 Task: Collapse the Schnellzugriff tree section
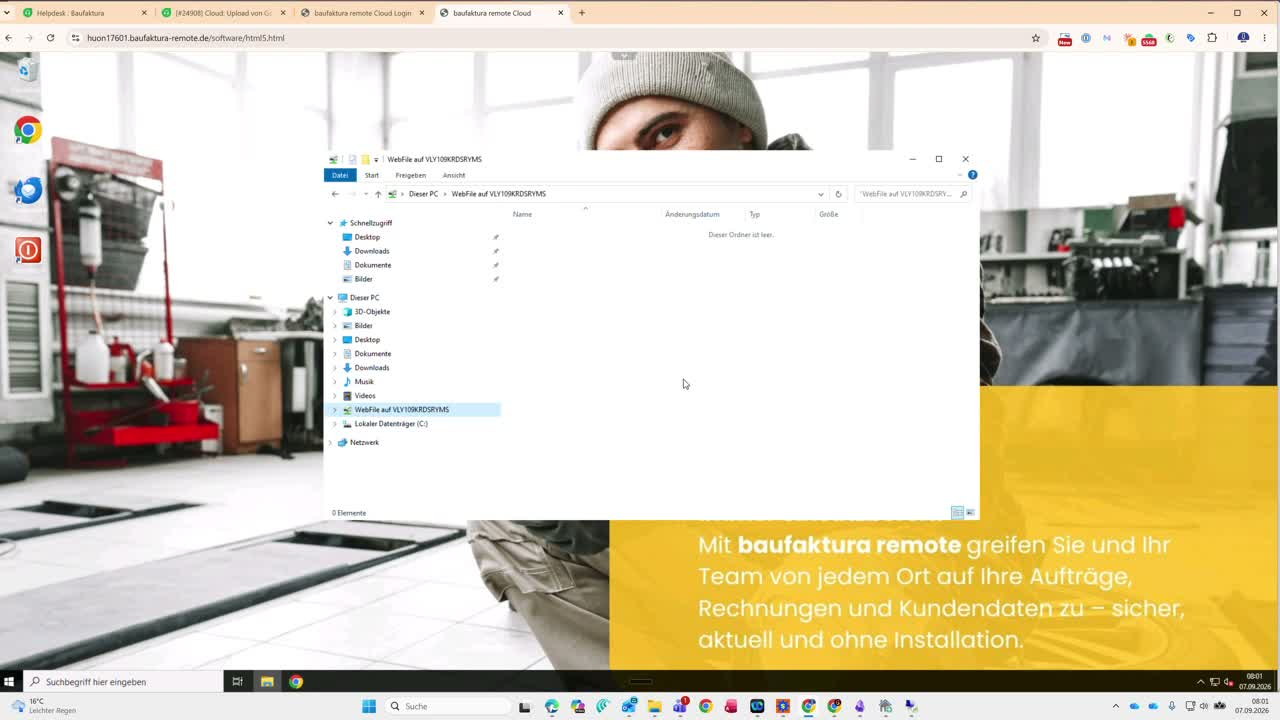[330, 223]
